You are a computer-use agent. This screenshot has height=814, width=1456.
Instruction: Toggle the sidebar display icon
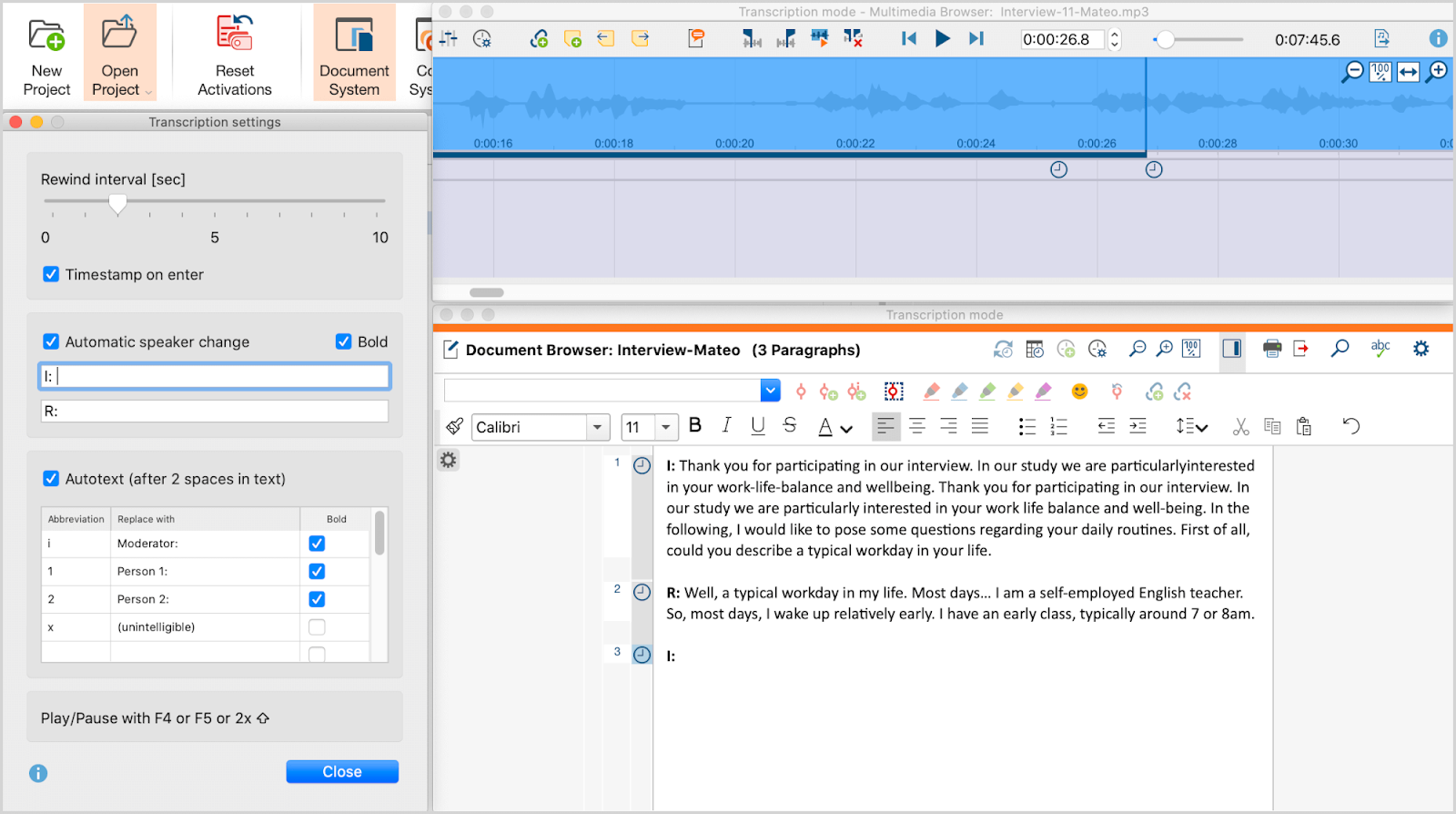1232,348
